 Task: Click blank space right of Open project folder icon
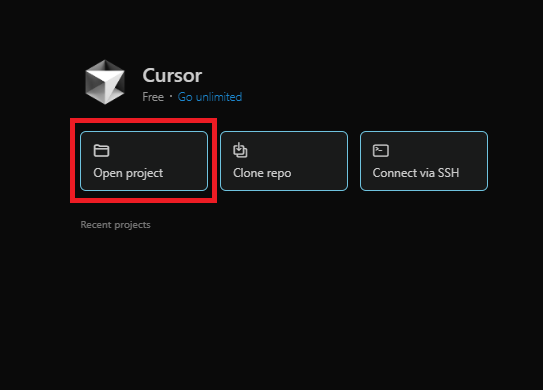pyautogui.click(x=158, y=151)
